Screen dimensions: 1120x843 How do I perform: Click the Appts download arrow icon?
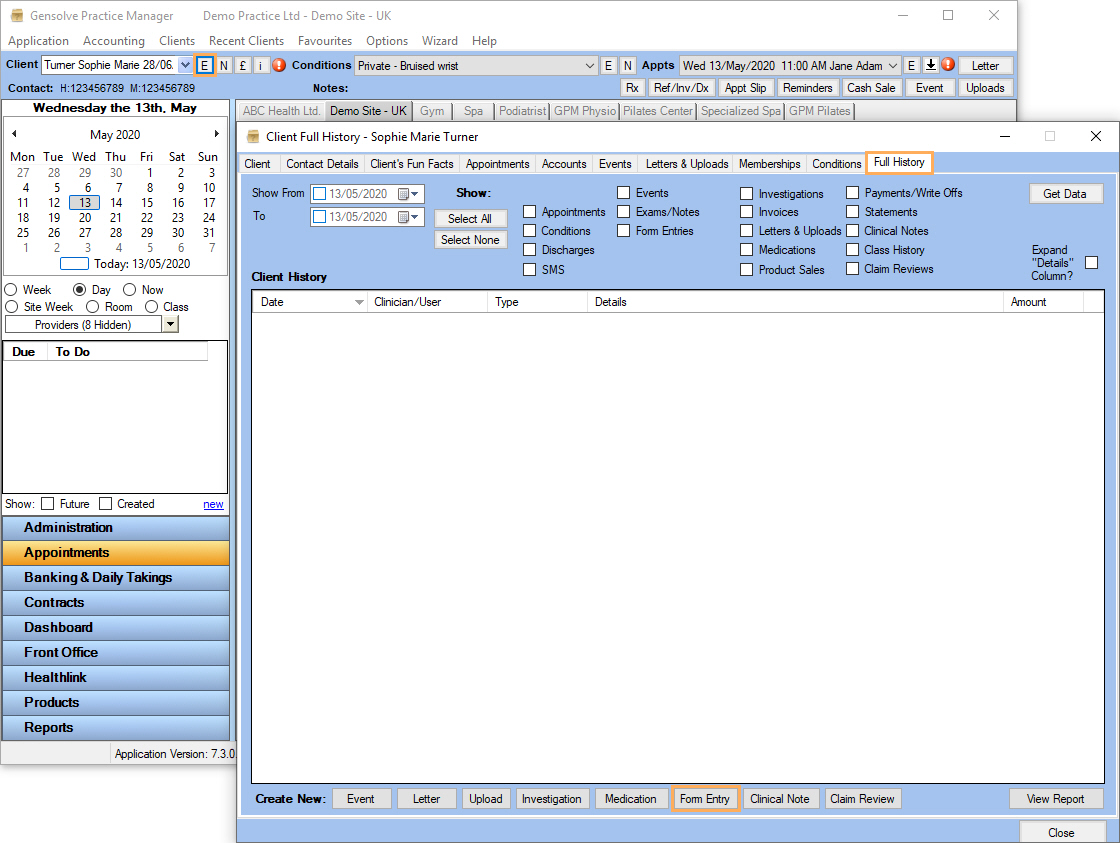tap(931, 65)
